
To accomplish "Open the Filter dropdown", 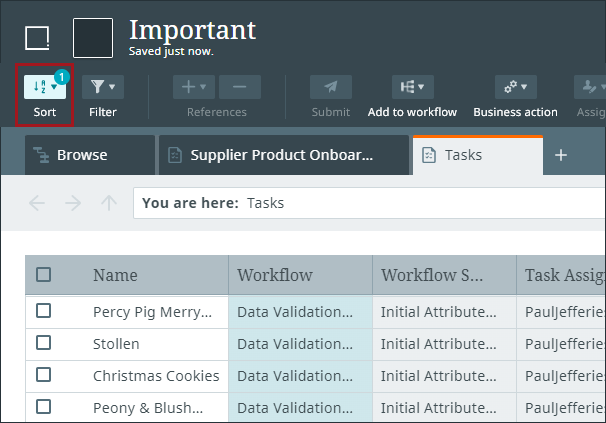I will tap(102, 88).
